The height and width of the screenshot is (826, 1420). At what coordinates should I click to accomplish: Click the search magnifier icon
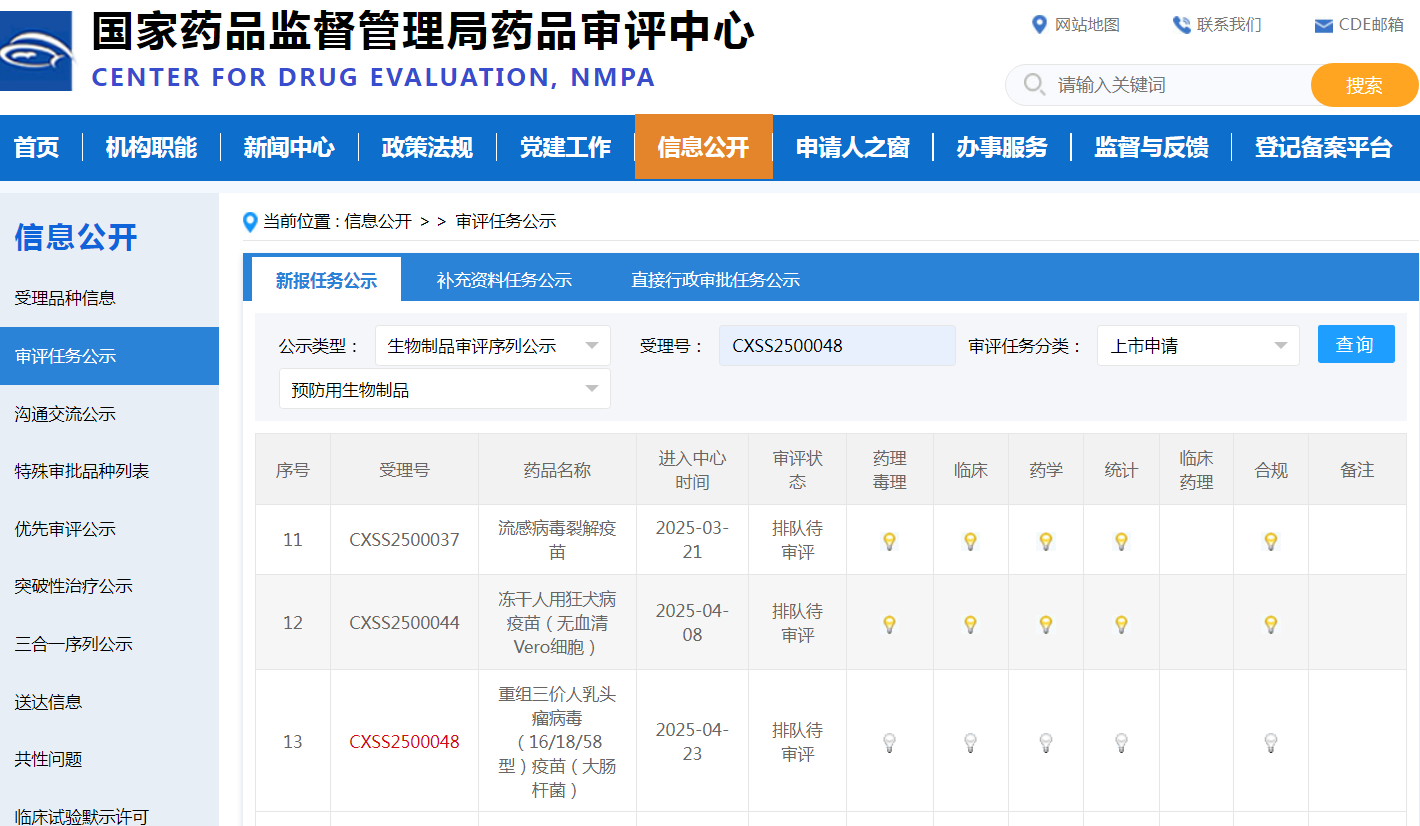coord(1036,85)
